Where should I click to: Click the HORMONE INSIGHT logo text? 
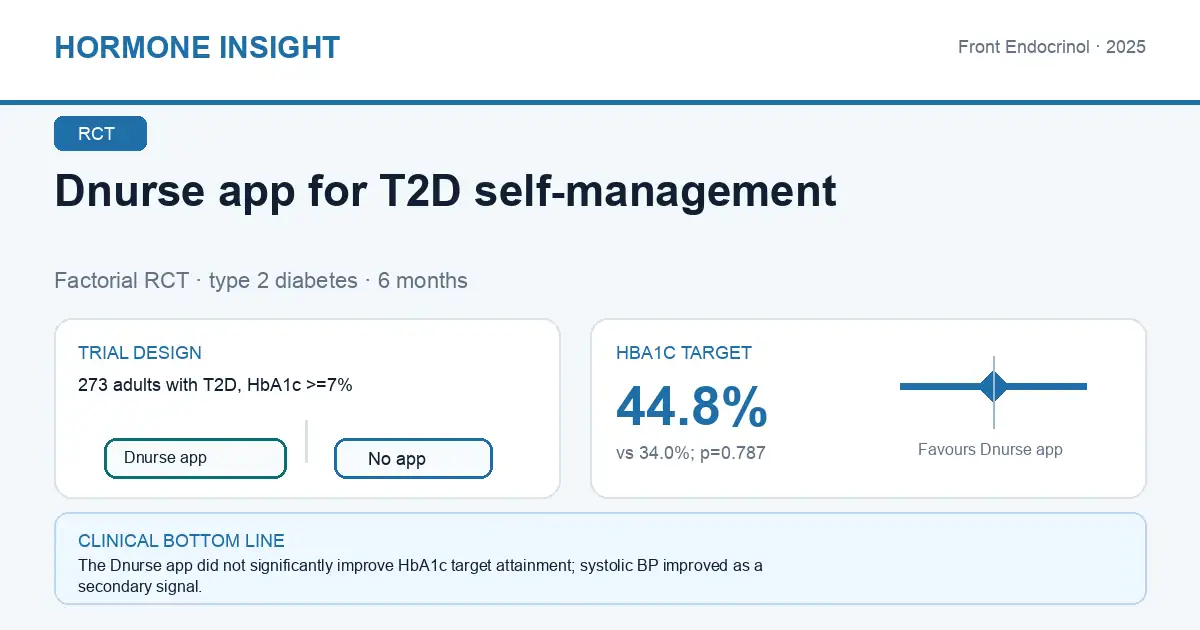(197, 47)
